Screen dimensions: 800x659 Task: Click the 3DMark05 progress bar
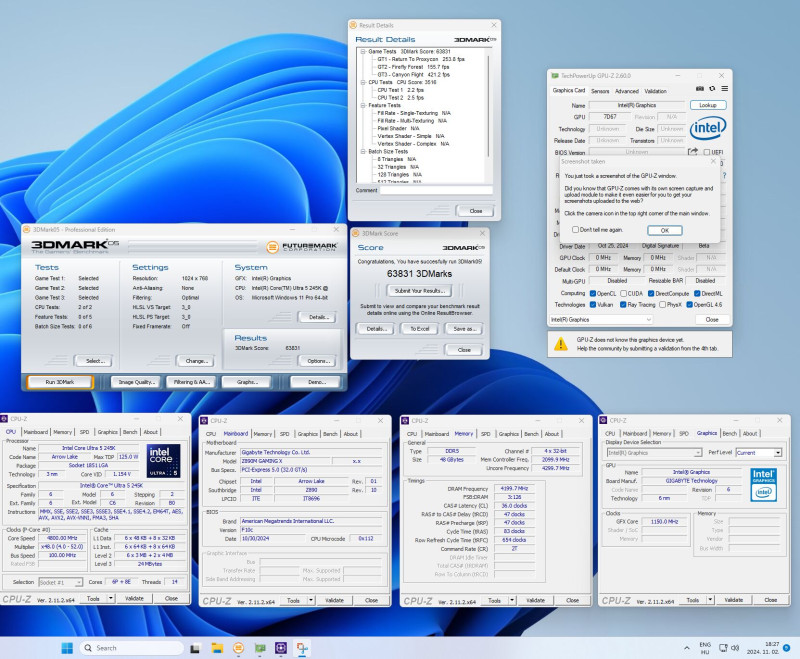[193, 247]
